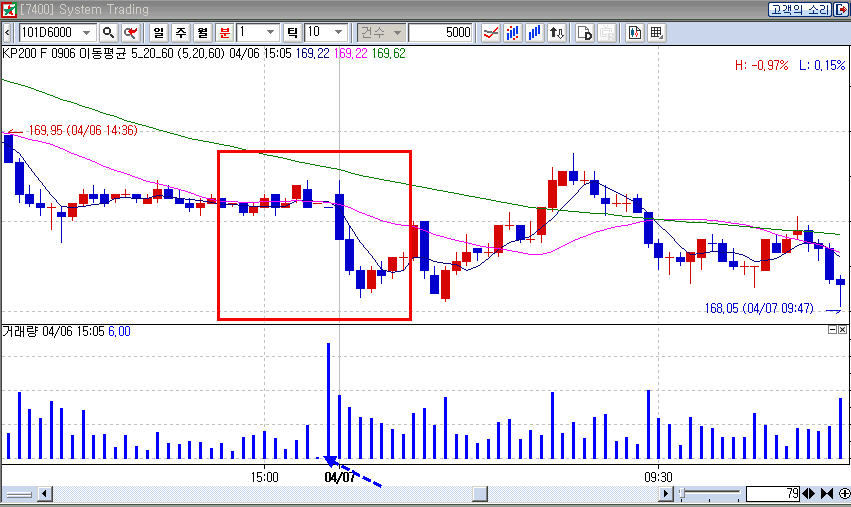Expand the tick count dropdown showing 10
This screenshot has width=851, height=507.
tap(339, 33)
